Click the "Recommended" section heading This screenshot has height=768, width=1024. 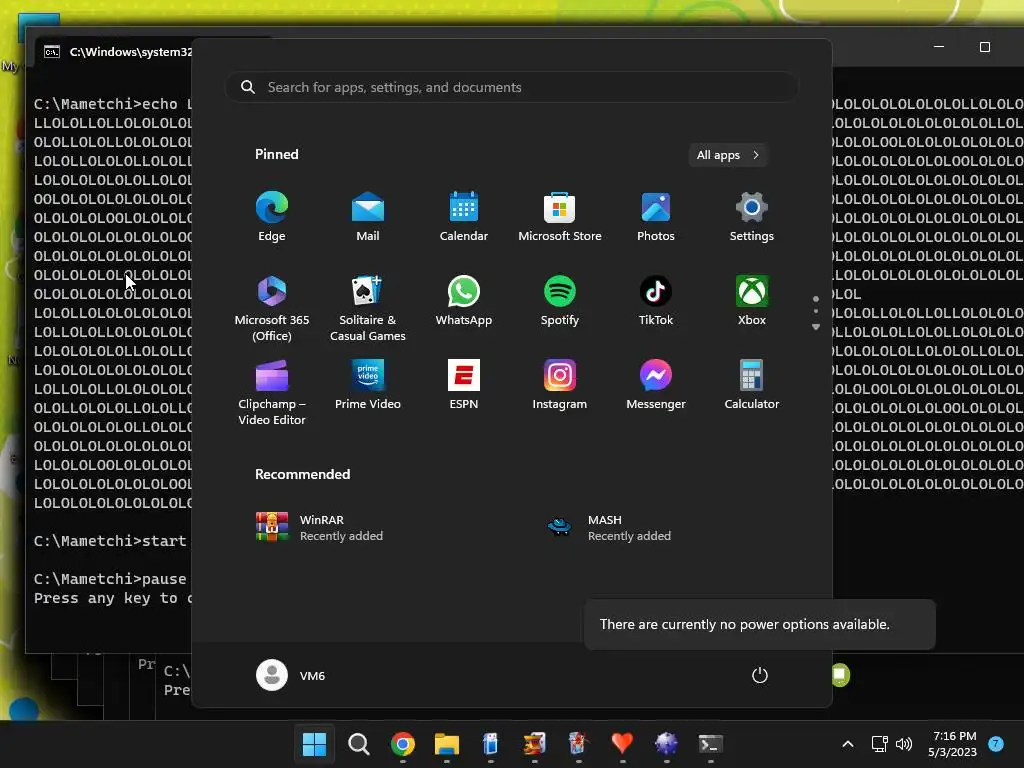coord(302,474)
